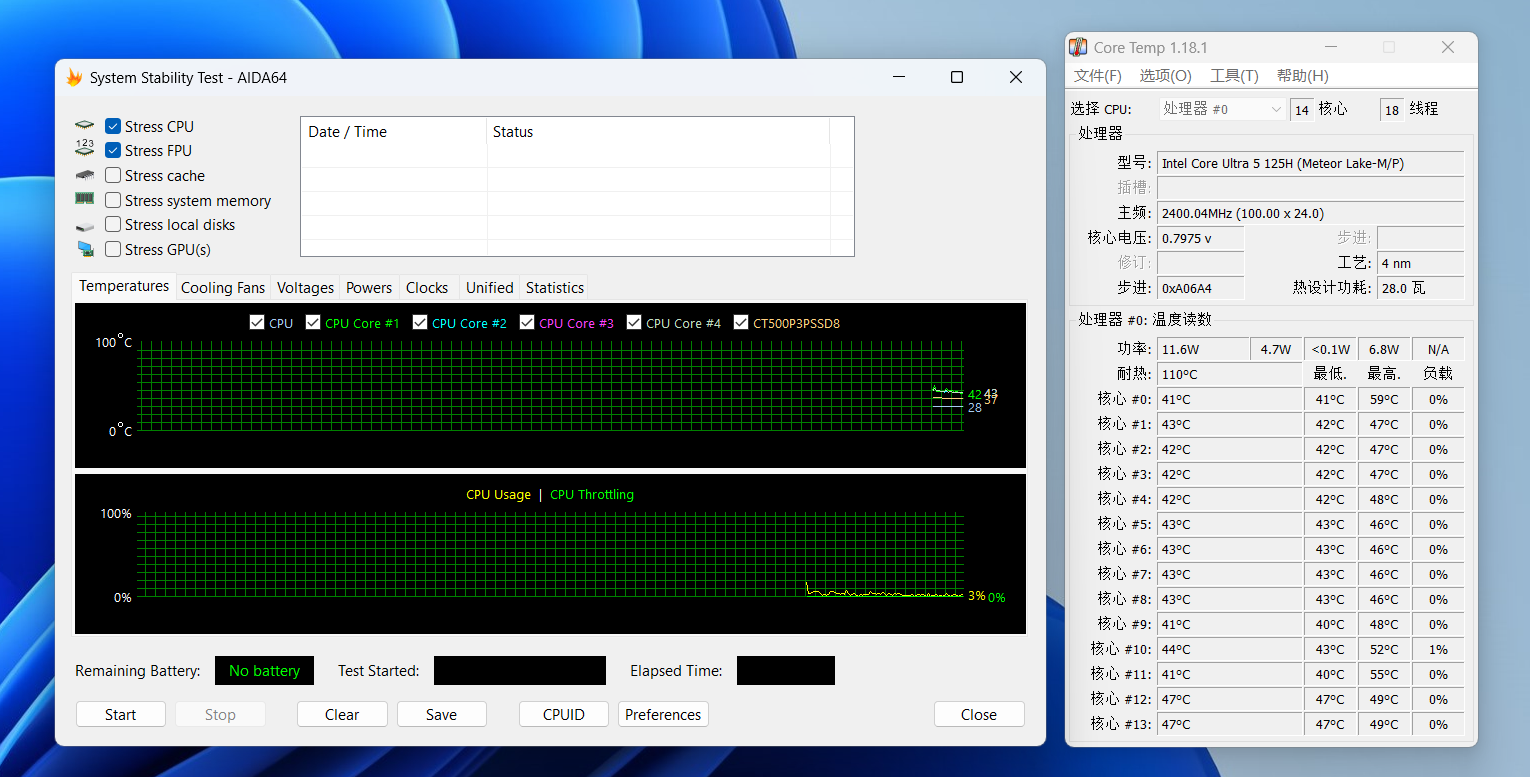Viewport: 1530px width, 777px height.
Task: Toggle the CPU Core #2 graph checkbox
Action: pos(420,322)
